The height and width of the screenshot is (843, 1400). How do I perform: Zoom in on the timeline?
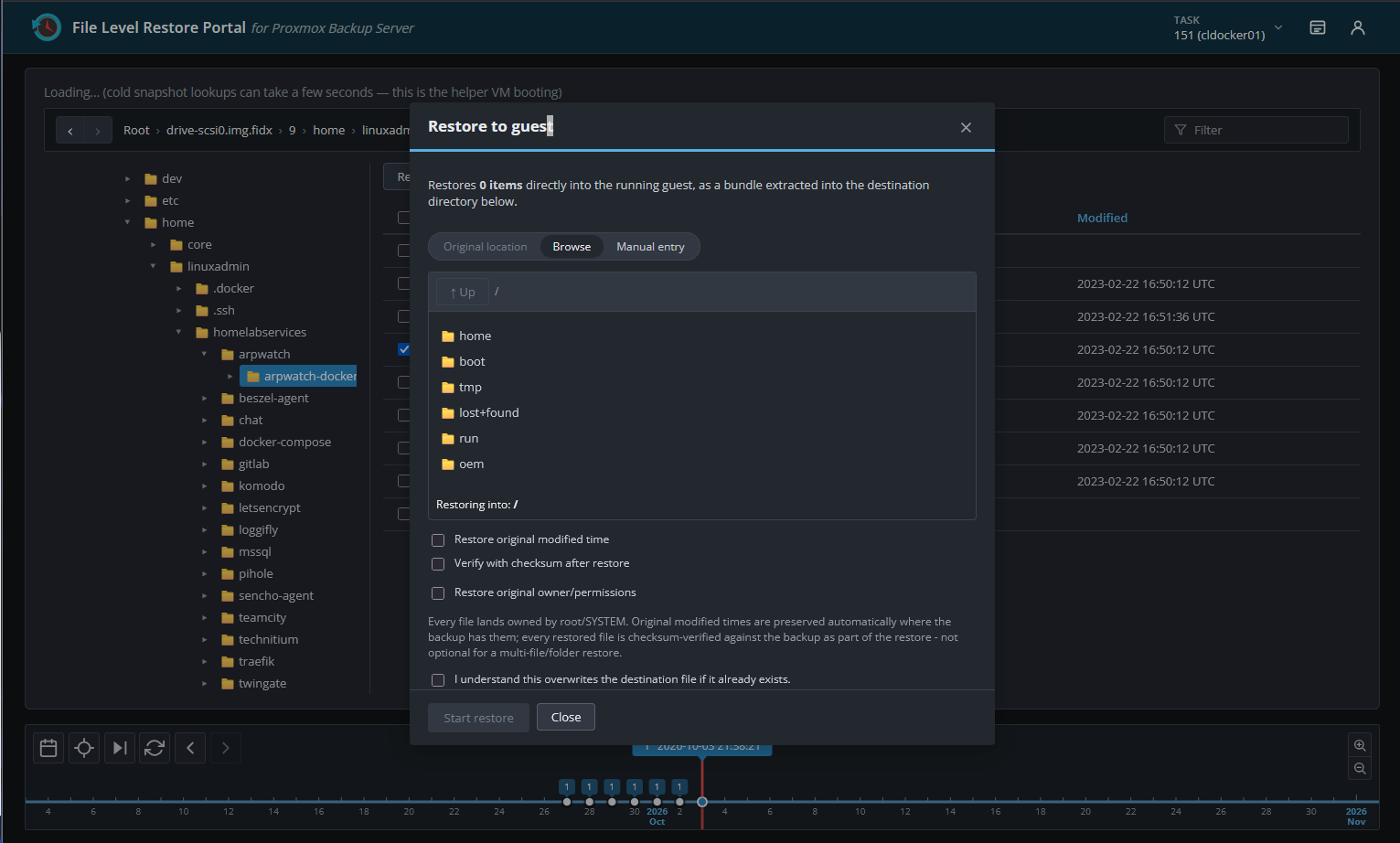pyautogui.click(x=1360, y=745)
